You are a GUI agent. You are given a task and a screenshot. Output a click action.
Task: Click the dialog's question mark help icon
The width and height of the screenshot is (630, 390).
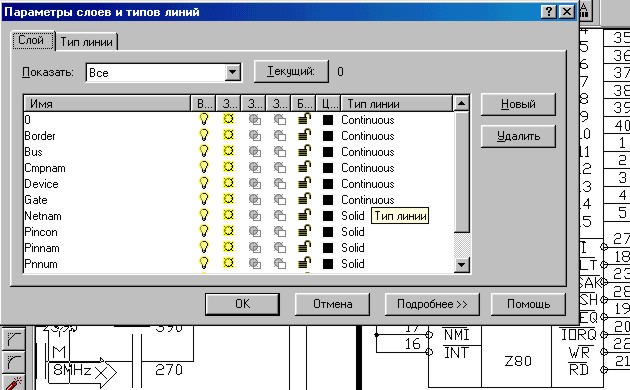tap(549, 12)
